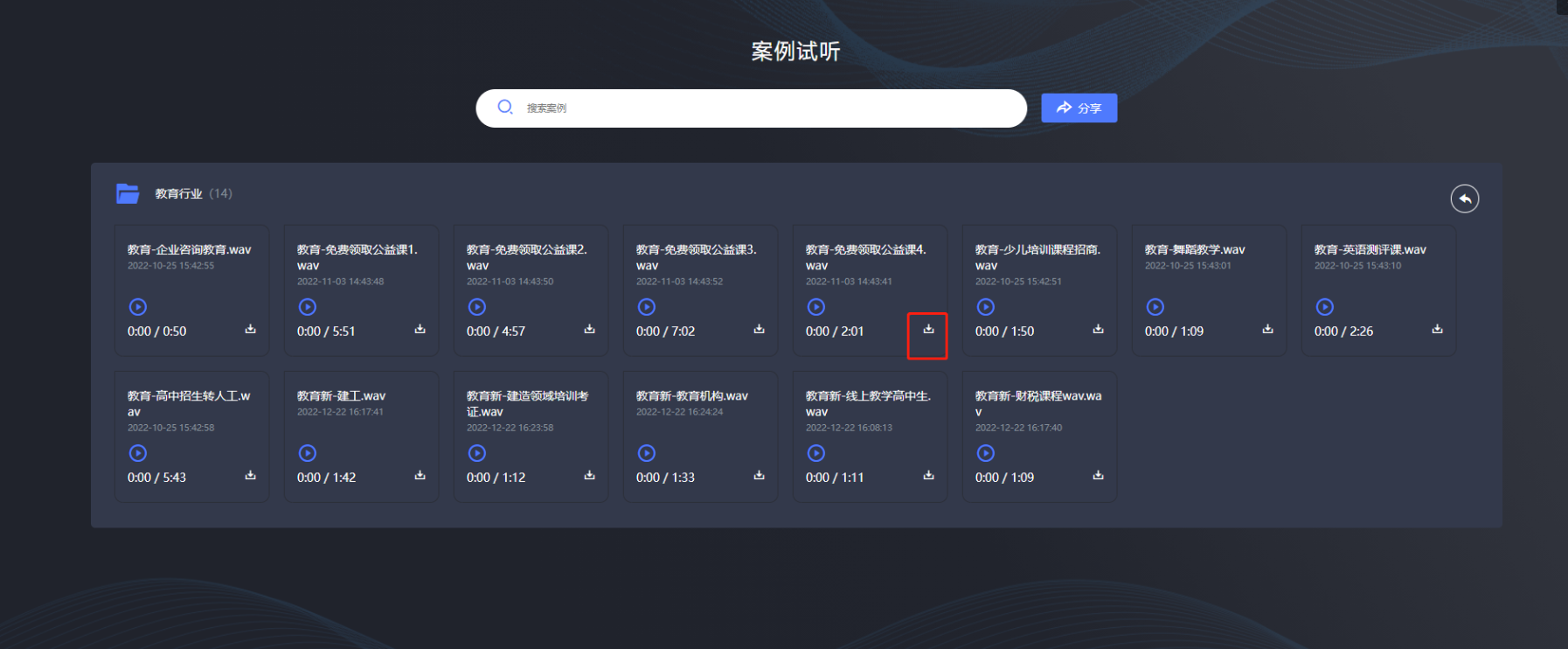
Task: Play 教育-企业咨询教育.wav audio
Action: point(138,307)
